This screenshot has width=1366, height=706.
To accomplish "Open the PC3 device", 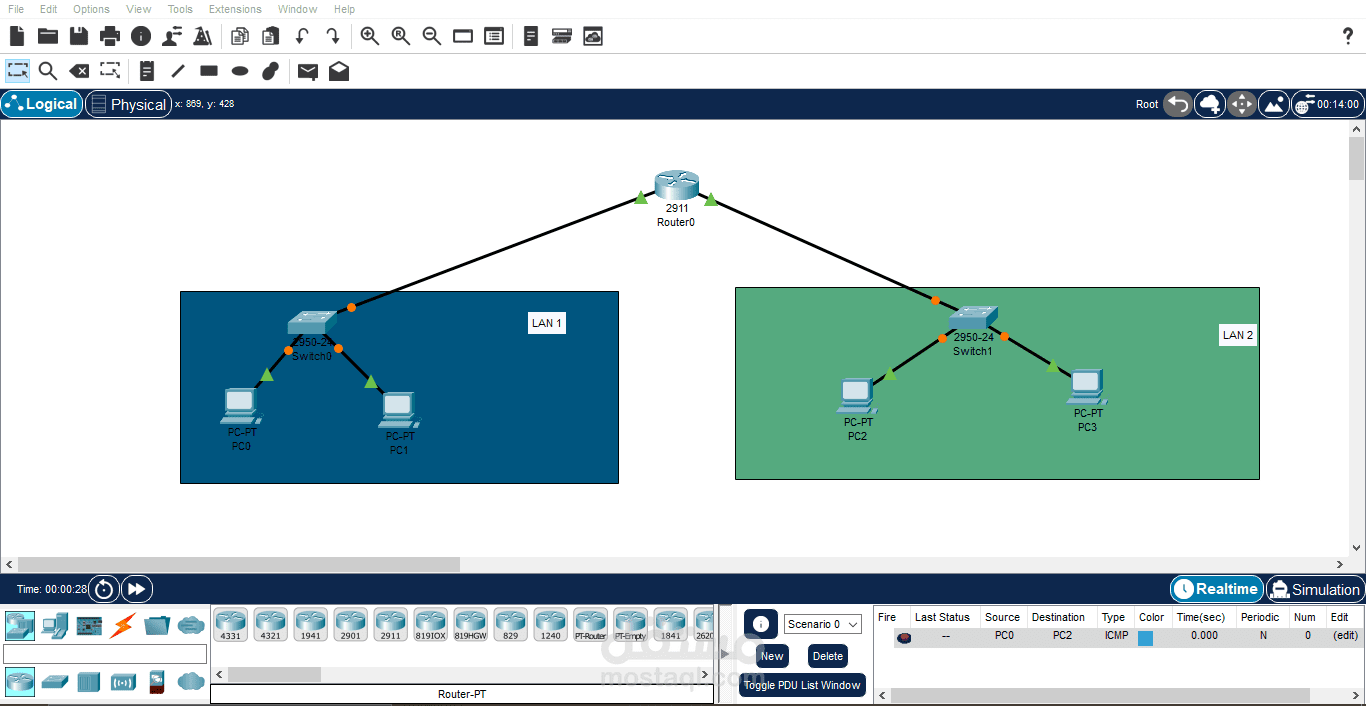I will click(x=1087, y=387).
